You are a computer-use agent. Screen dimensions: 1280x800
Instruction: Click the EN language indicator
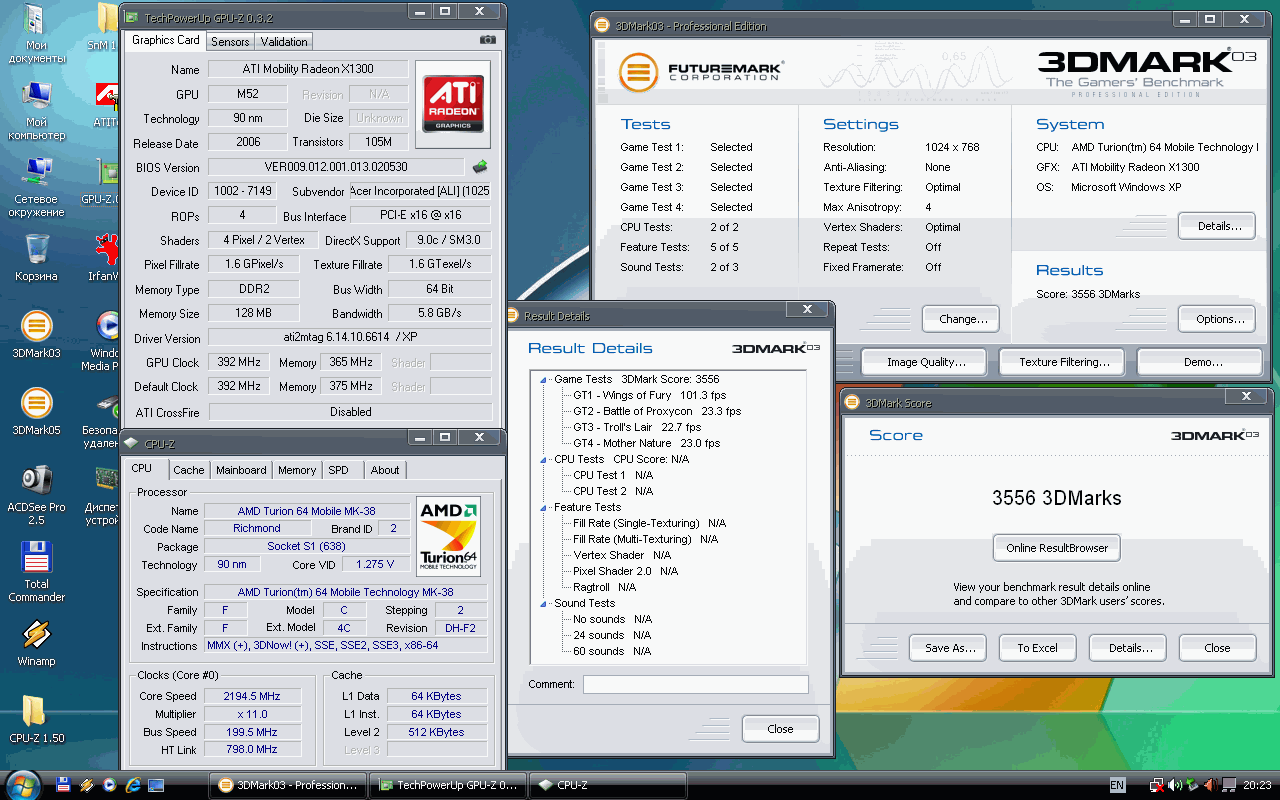tap(1117, 786)
